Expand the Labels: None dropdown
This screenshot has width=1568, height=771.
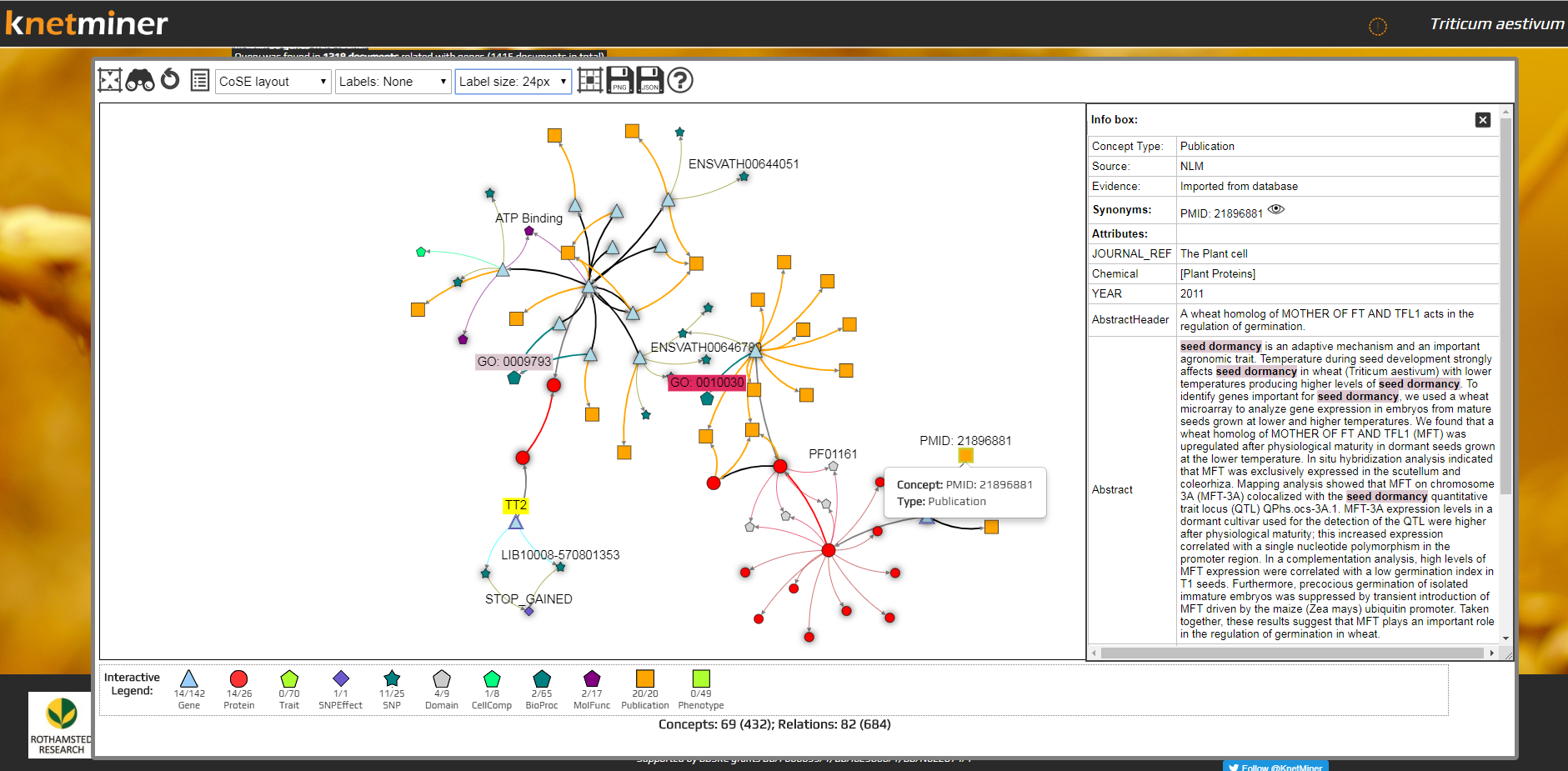tap(393, 81)
